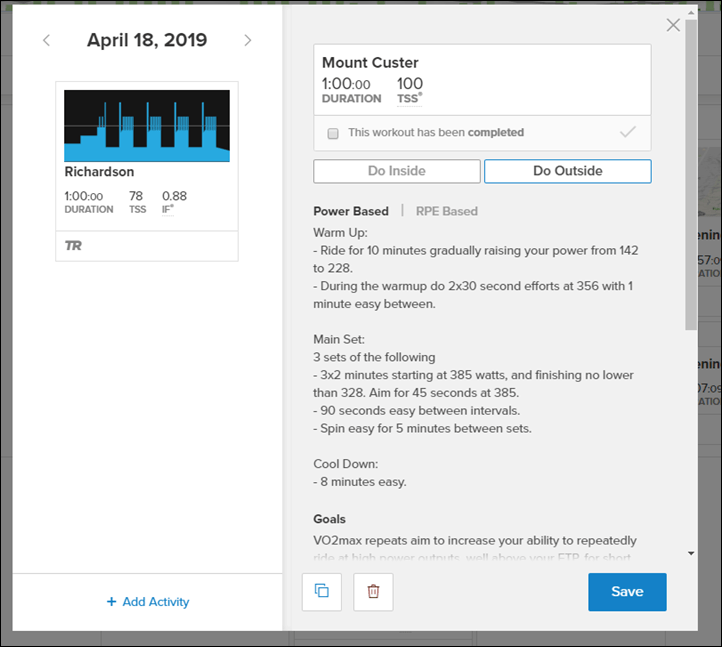
Task: Click the IF label under 0.88
Action: [x=168, y=210]
